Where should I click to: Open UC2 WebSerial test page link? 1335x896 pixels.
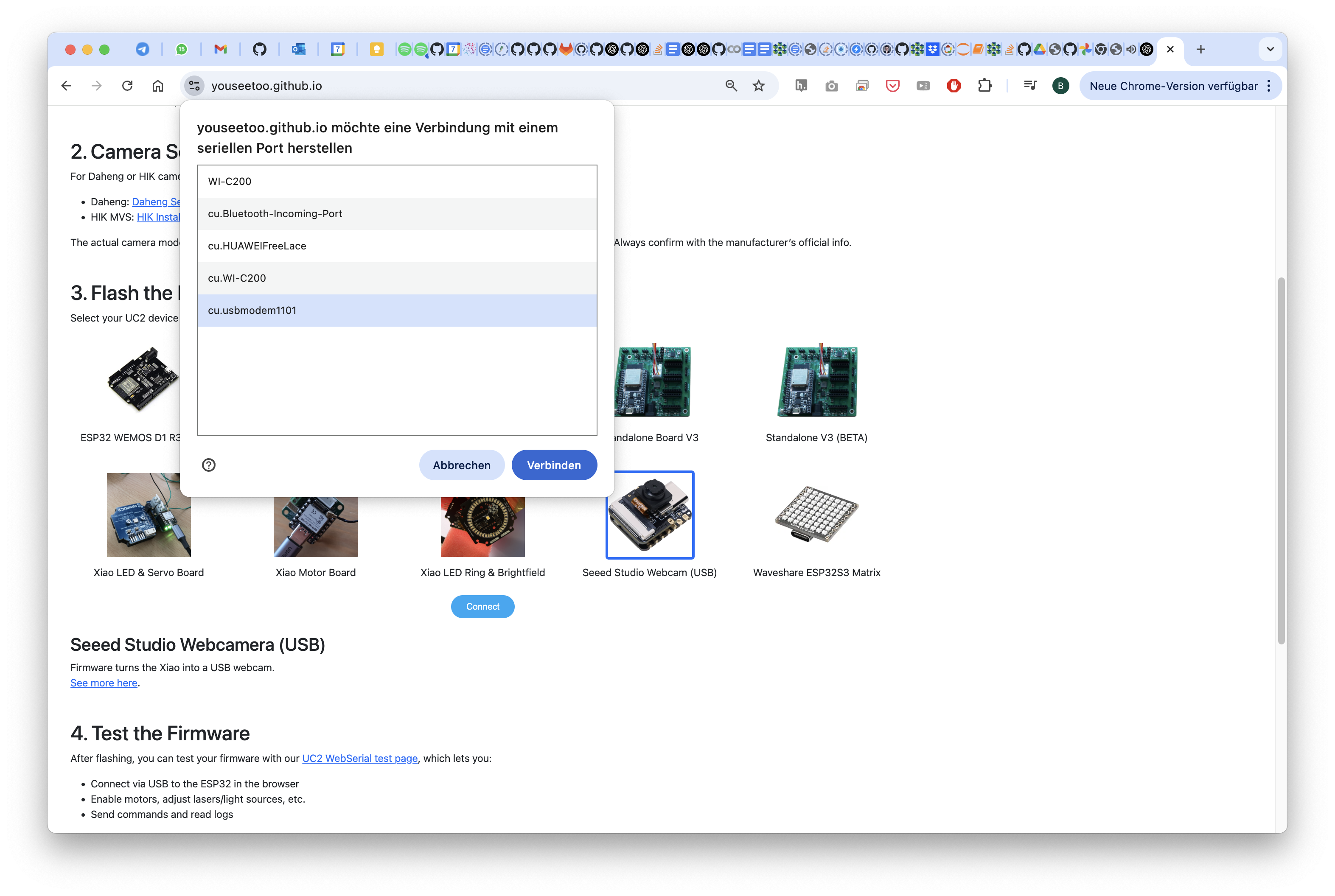[359, 758]
